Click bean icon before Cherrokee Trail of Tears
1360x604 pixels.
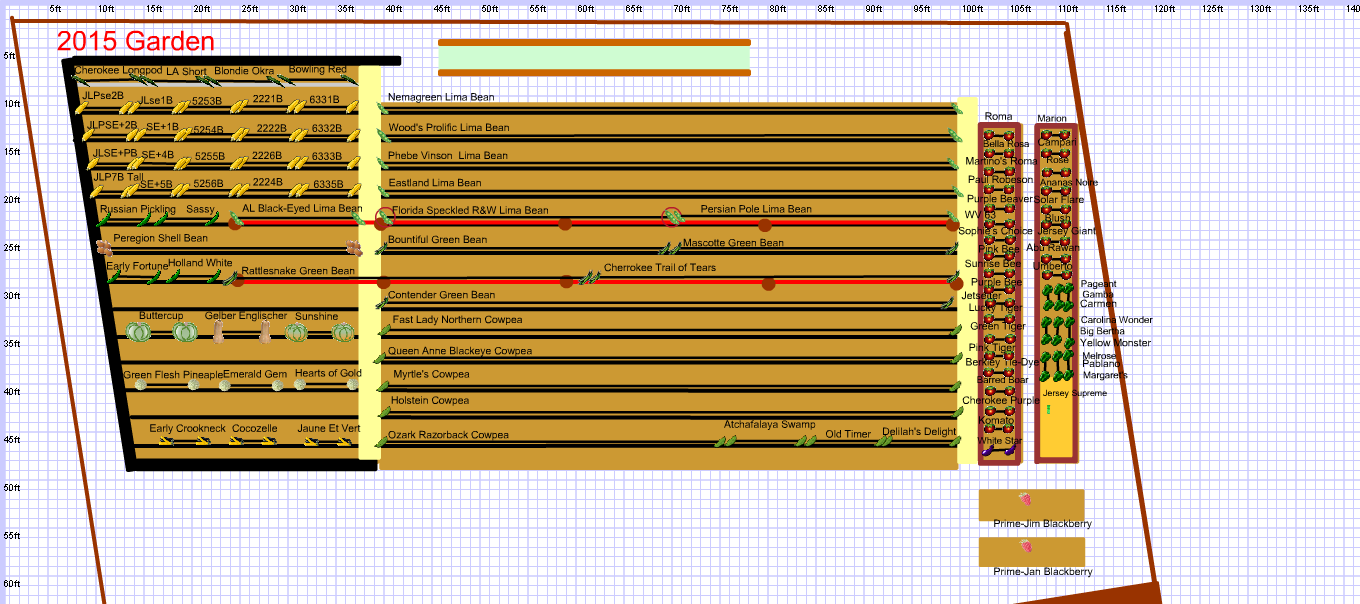click(x=590, y=277)
